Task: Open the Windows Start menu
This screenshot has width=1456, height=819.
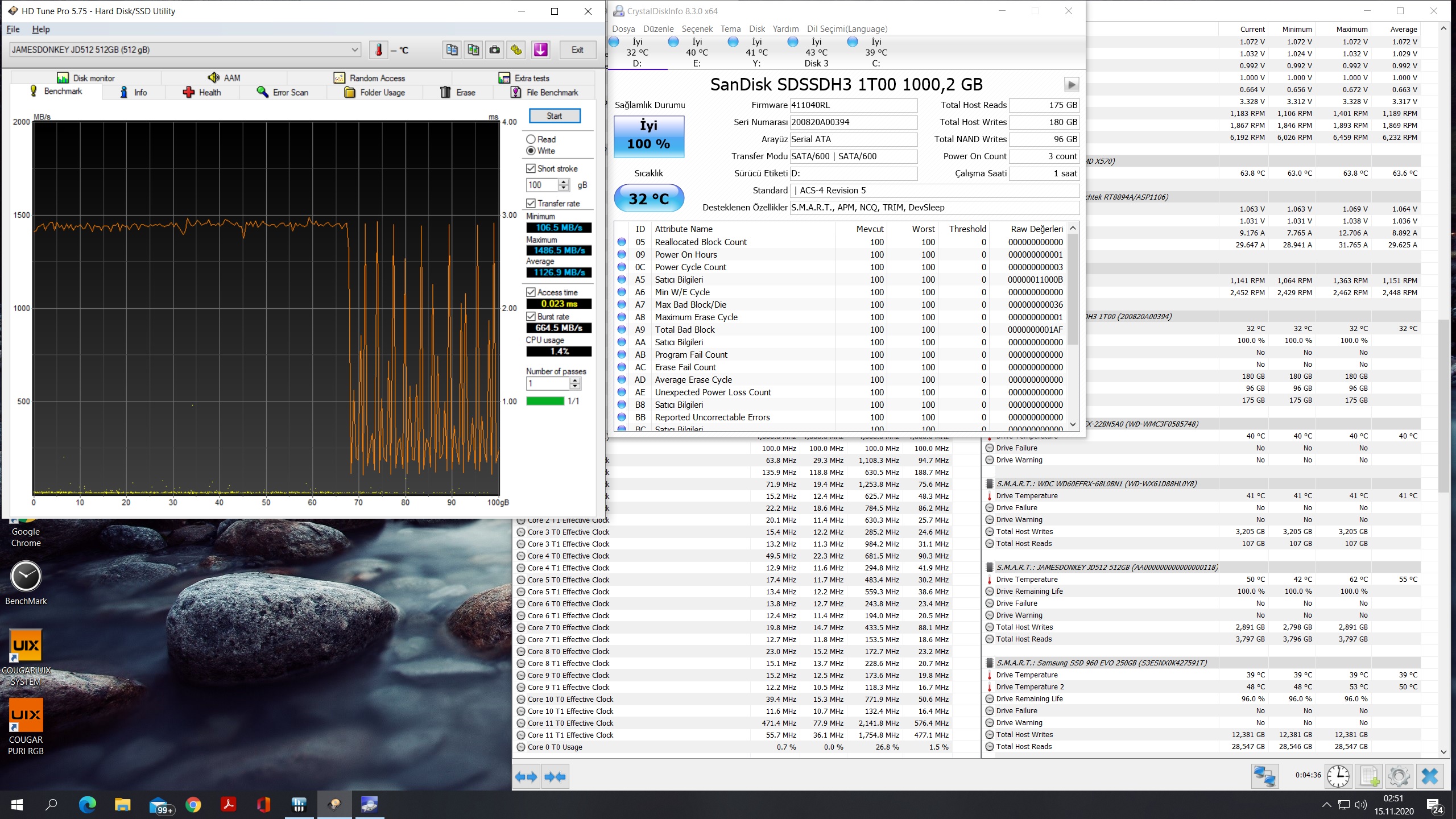Action: click(17, 804)
